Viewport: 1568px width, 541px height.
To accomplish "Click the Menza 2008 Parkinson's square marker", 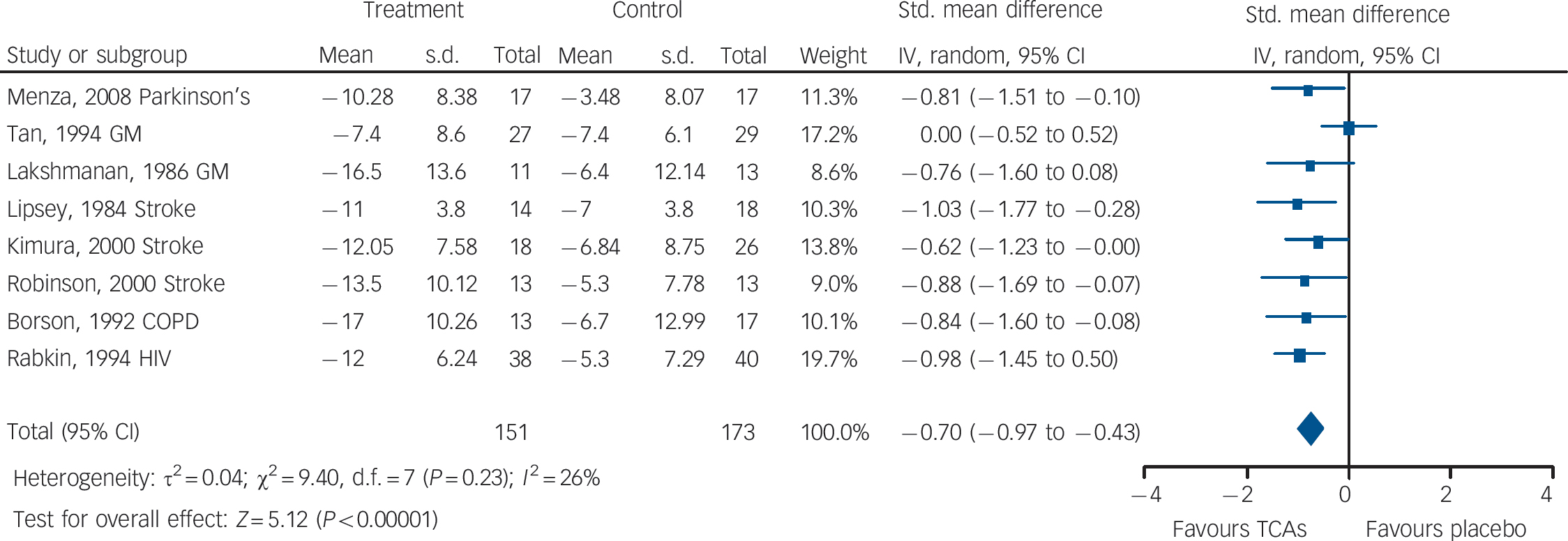I will (1308, 91).
